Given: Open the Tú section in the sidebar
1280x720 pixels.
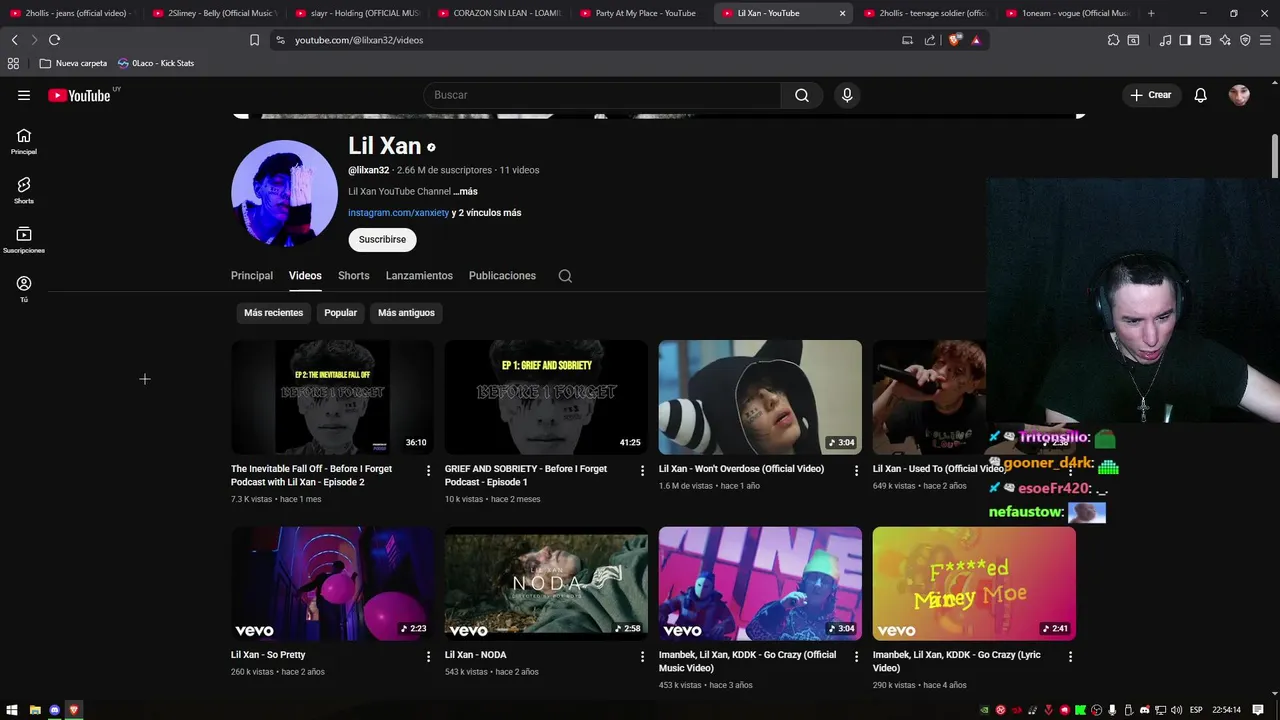Looking at the screenshot, I should tap(24, 289).
